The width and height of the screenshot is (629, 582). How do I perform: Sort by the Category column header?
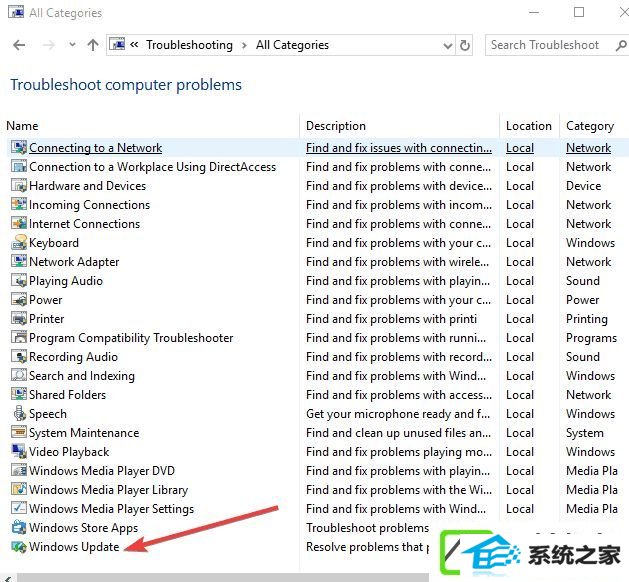pos(590,126)
